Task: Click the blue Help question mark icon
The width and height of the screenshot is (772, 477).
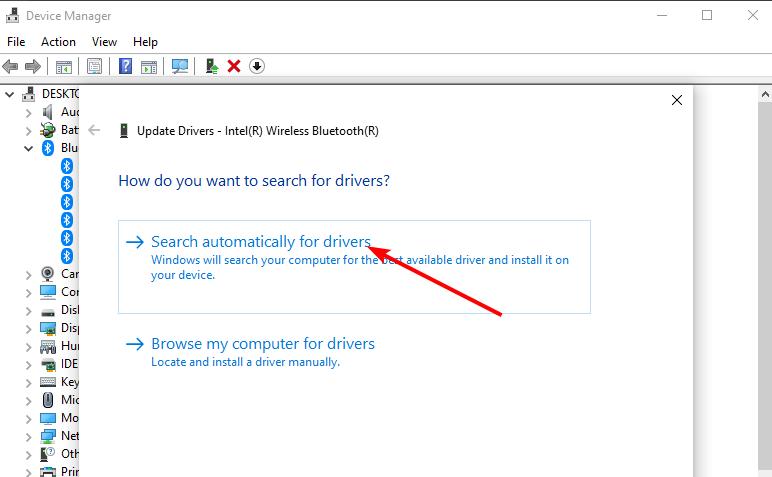Action: 126,66
